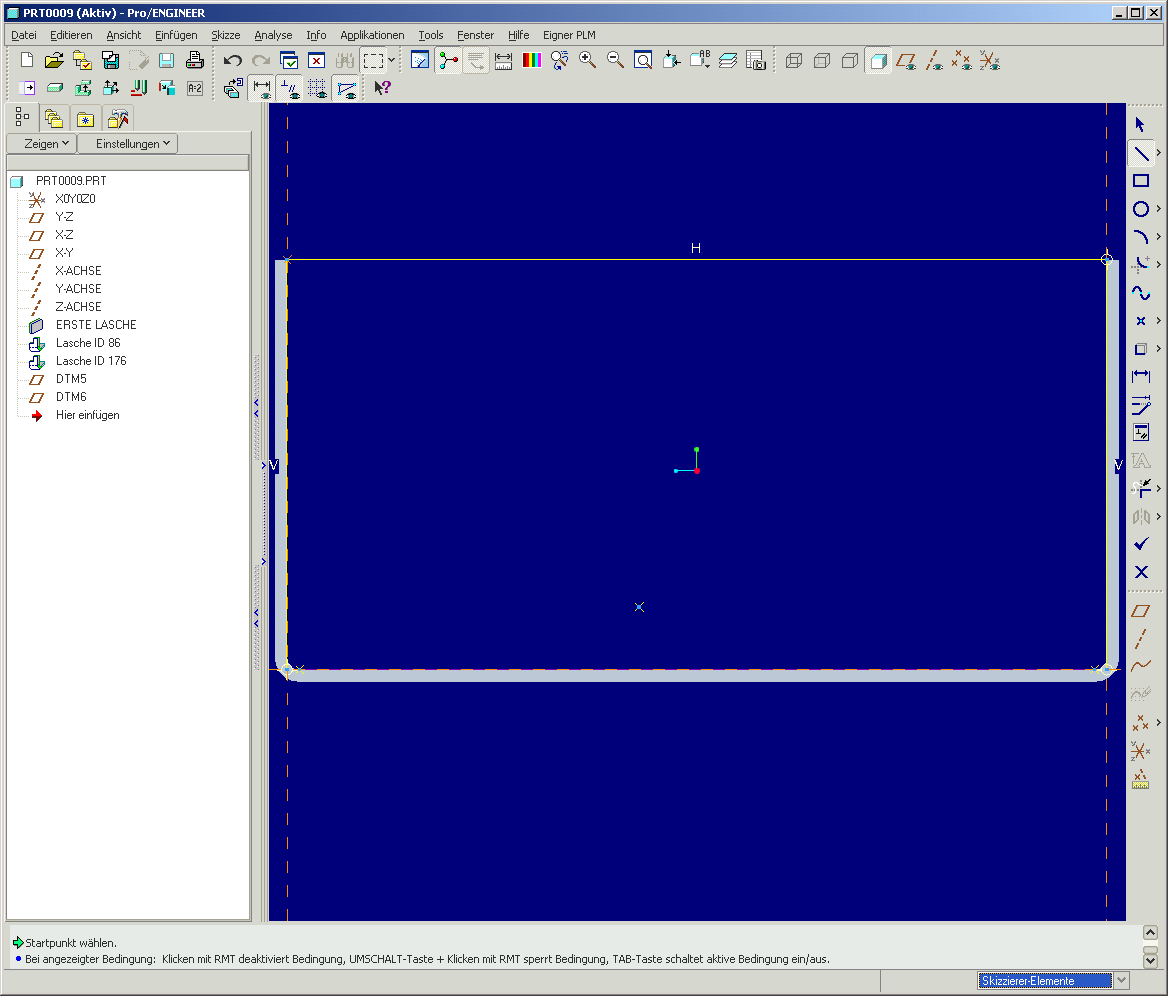Expand the Trim tool flyout arrow
The height and width of the screenshot is (996, 1168).
[x=1159, y=489]
